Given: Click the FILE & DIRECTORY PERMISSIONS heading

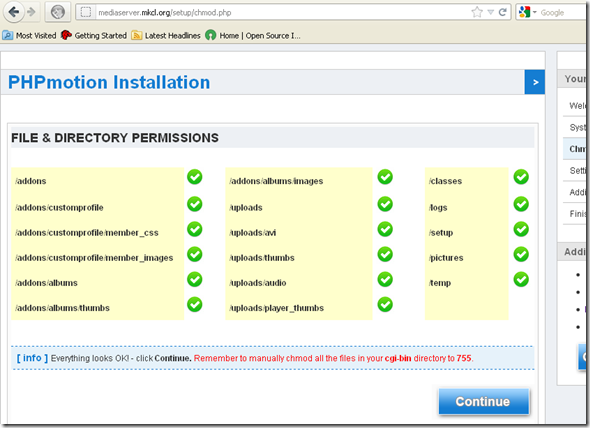Looking at the screenshot, I should pyautogui.click(x=115, y=138).
